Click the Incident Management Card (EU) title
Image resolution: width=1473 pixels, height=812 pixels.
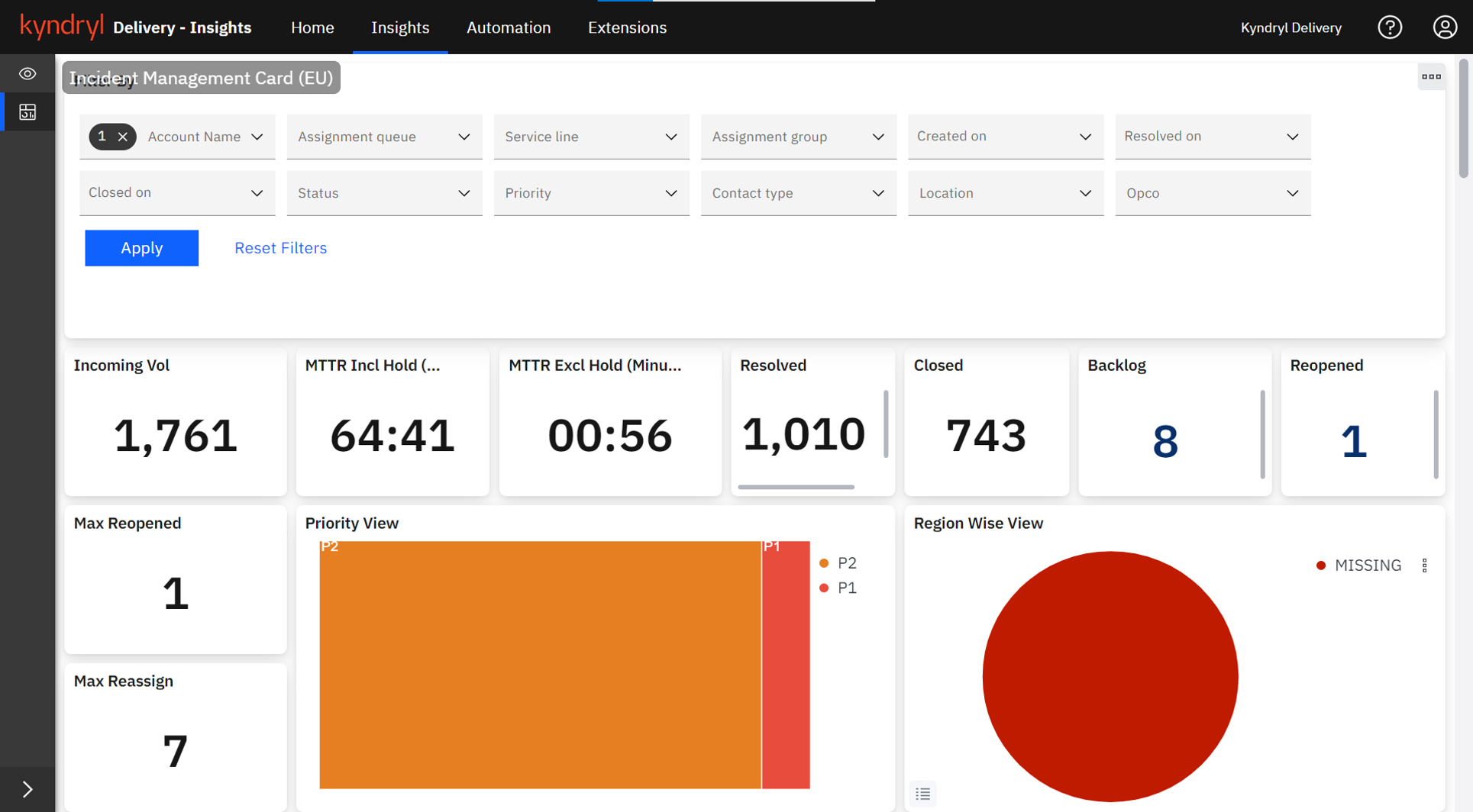click(201, 78)
